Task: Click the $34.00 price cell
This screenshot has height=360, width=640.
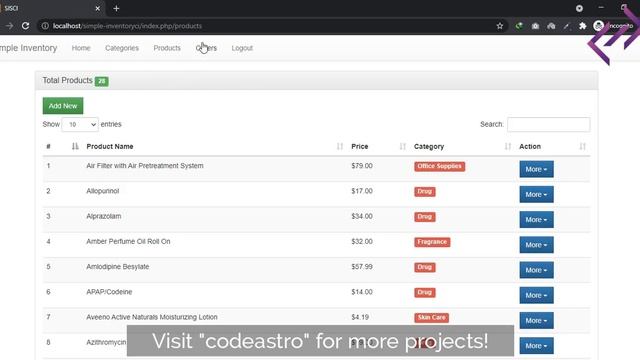Action: click(362, 216)
